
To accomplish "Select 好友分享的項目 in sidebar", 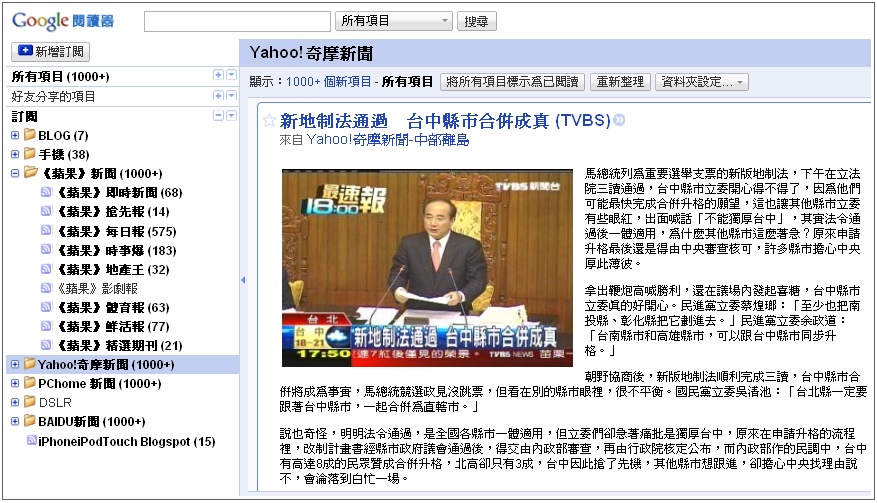I will tap(53, 96).
